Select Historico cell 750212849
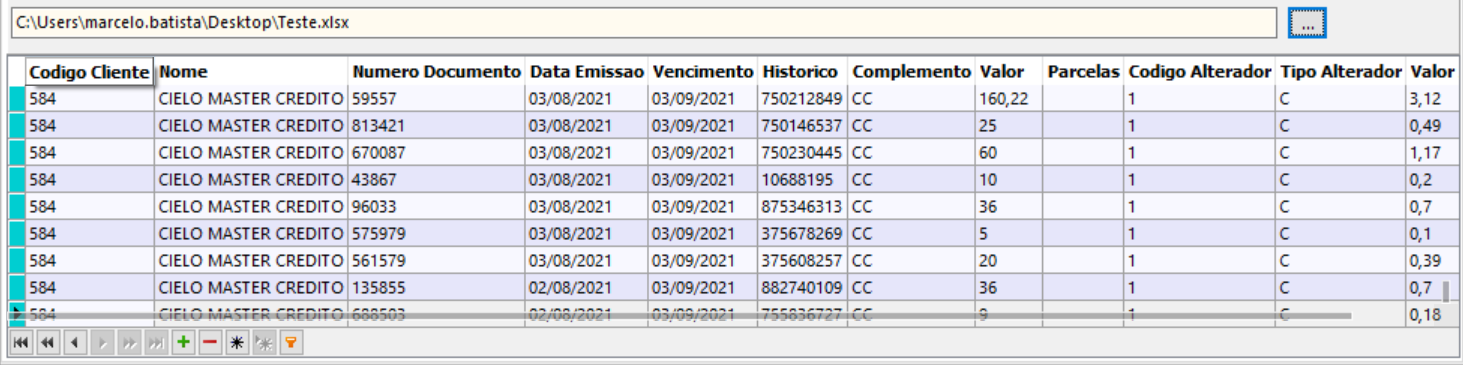The image size is (1463, 365). [803, 99]
